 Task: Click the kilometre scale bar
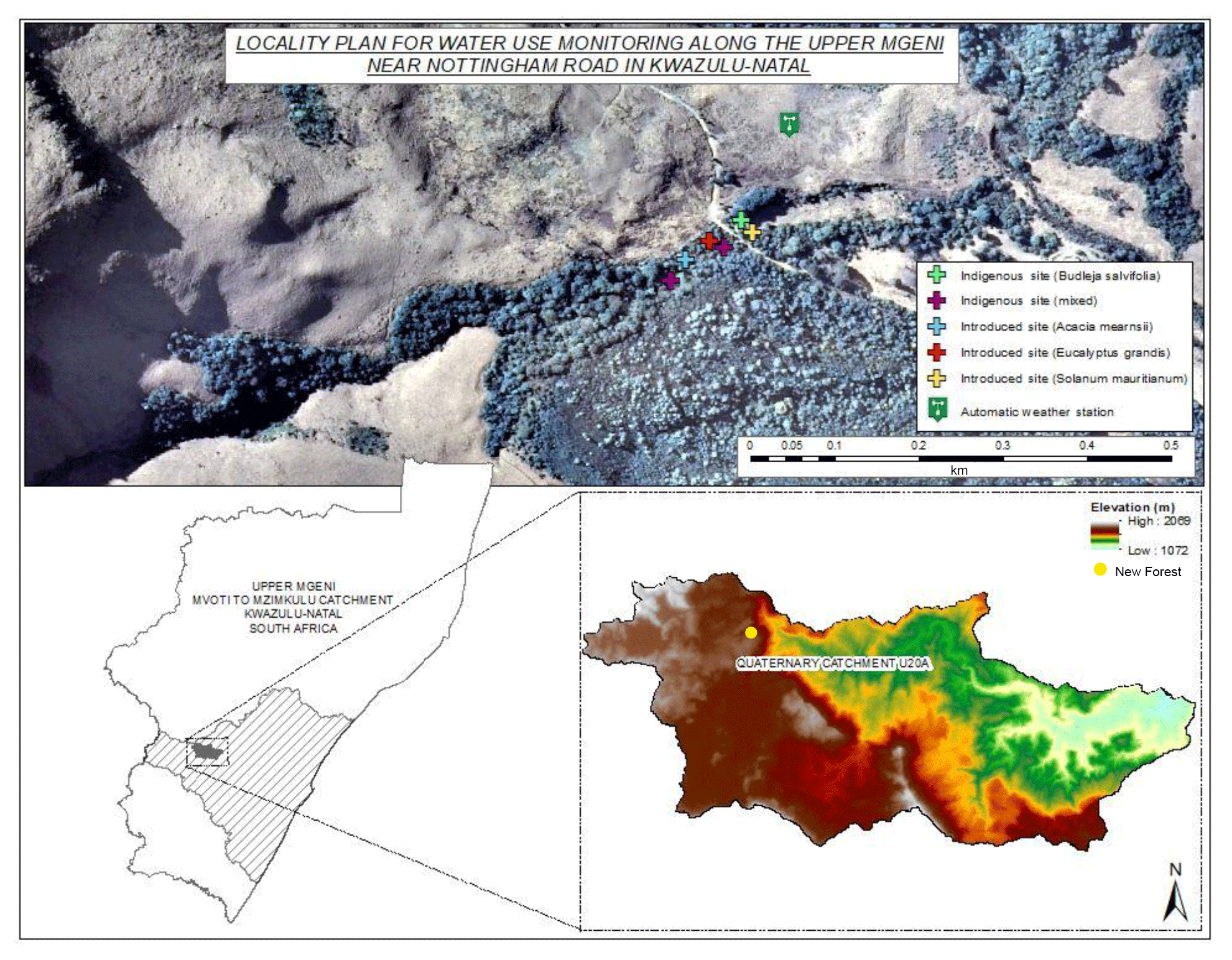(960, 459)
